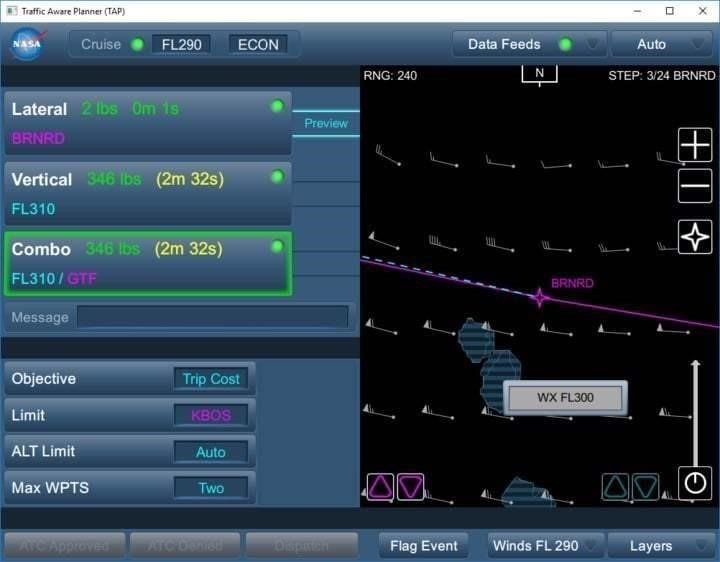The height and width of the screenshot is (562, 720).
Task: Change the Limit KBOS value
Action: (211, 415)
